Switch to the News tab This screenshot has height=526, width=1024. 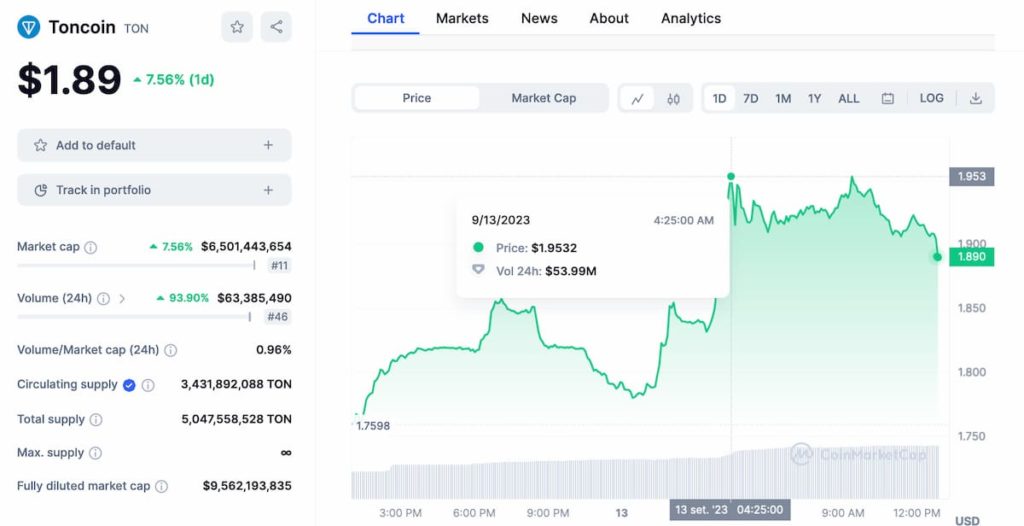coord(539,18)
